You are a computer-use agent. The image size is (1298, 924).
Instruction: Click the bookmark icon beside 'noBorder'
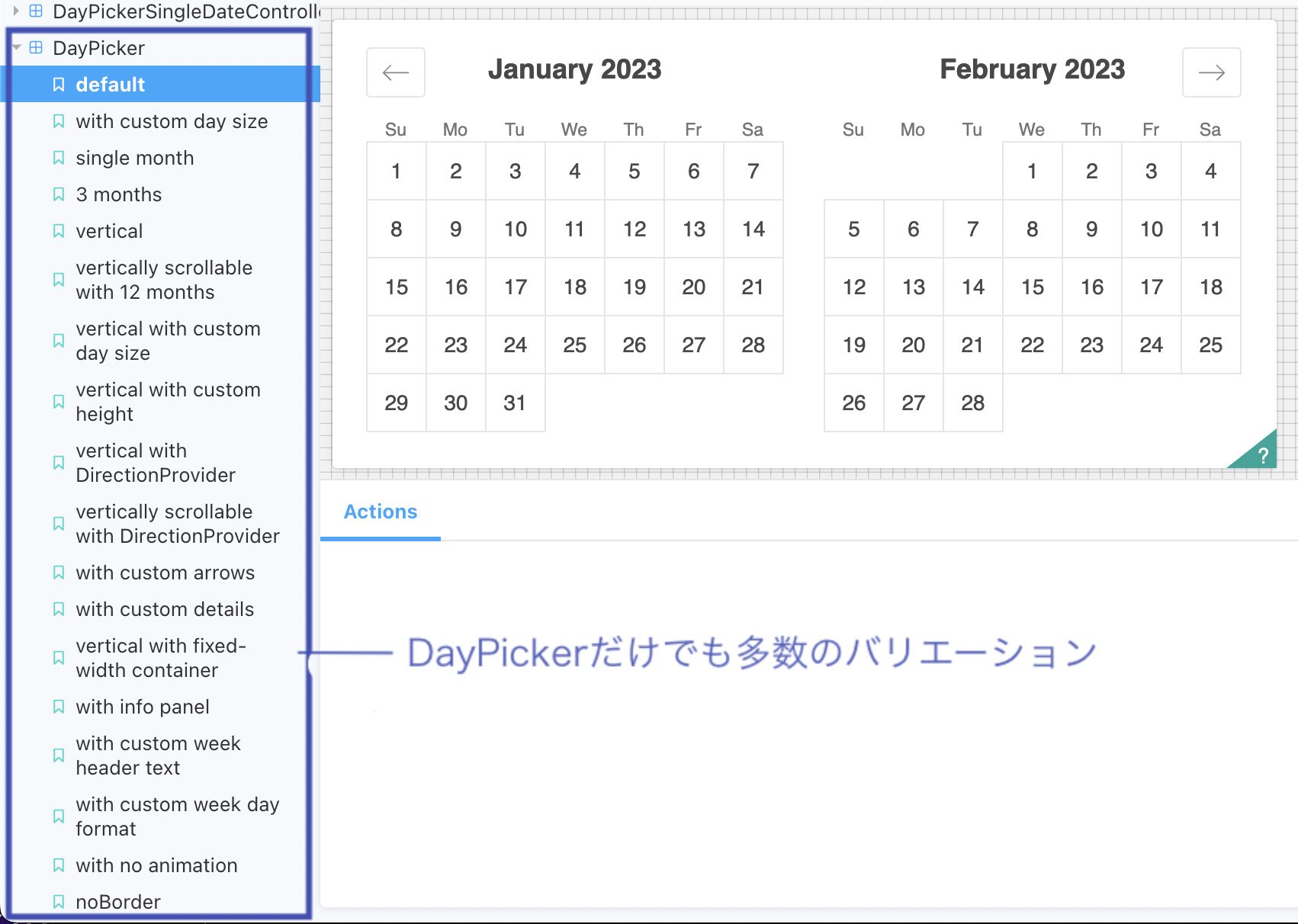pyautogui.click(x=59, y=902)
